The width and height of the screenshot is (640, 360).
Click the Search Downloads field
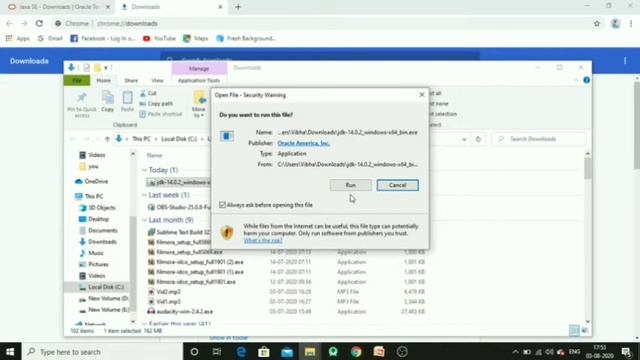tap(538, 139)
